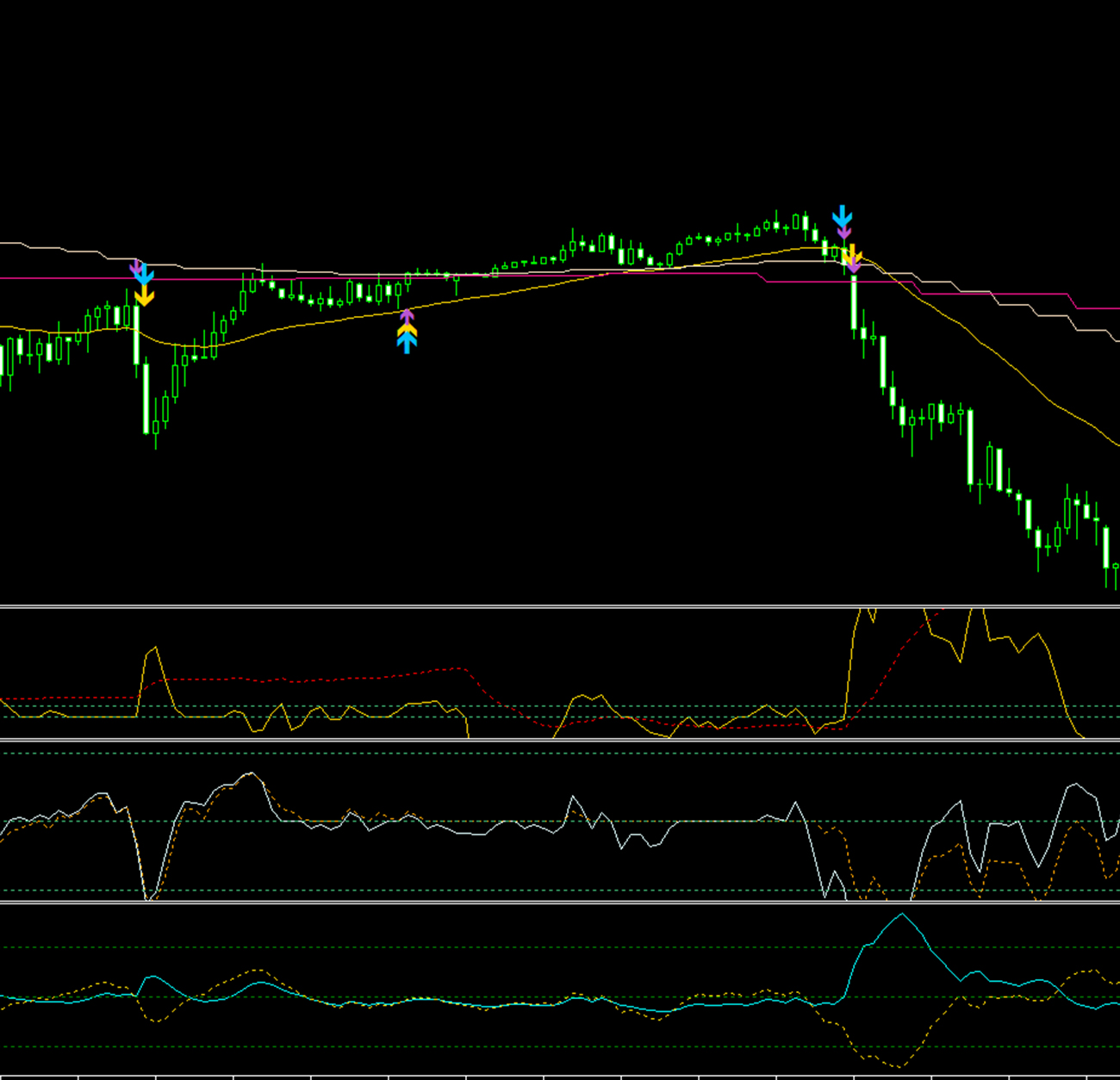The image size is (1120, 1080).
Task: Select the purple up signal arrow
Action: pos(407,317)
